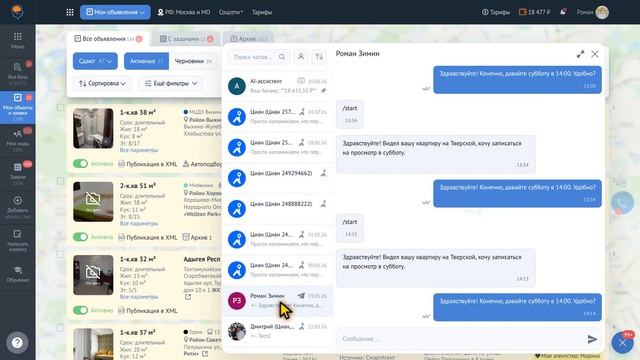Click the company logo in top left
Screen dimensions: 640x360
pyautogui.click(x=17, y=11)
